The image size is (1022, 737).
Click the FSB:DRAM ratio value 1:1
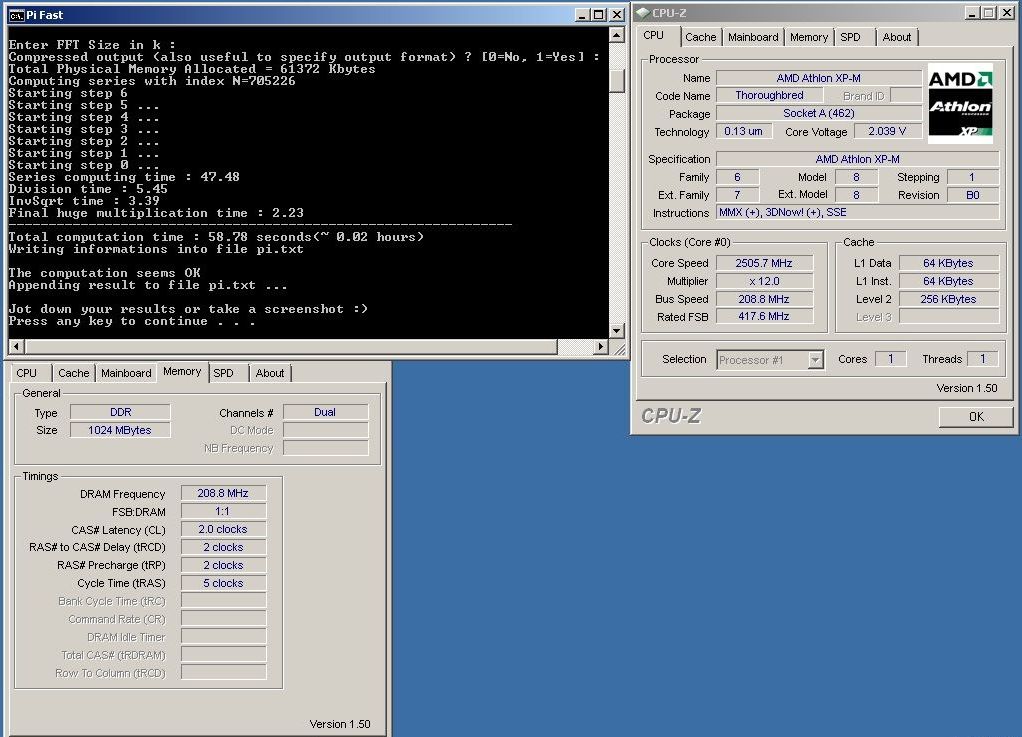coord(223,512)
